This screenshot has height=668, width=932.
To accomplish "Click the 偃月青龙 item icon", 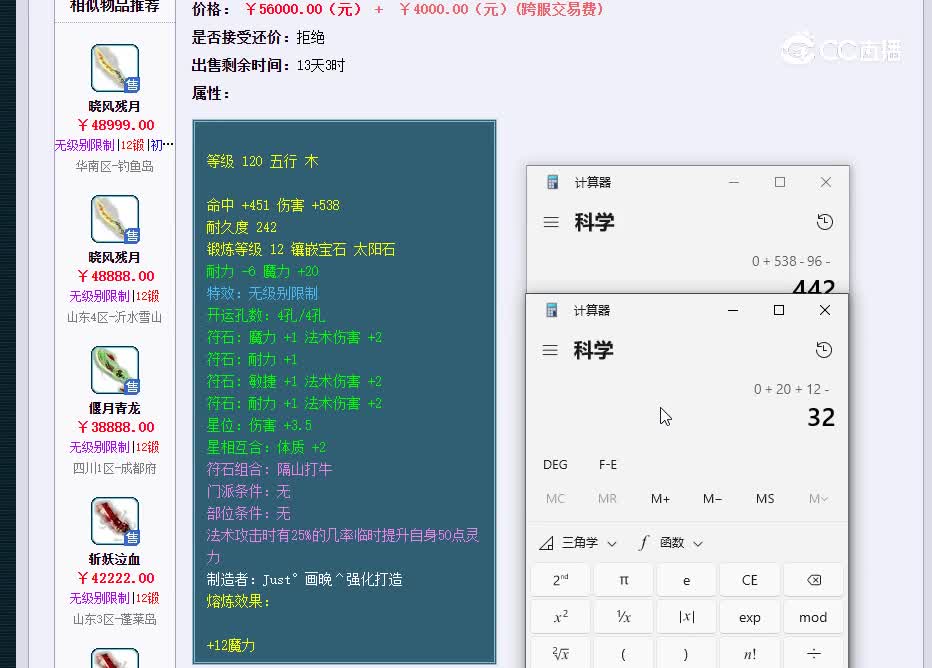I will (x=115, y=370).
